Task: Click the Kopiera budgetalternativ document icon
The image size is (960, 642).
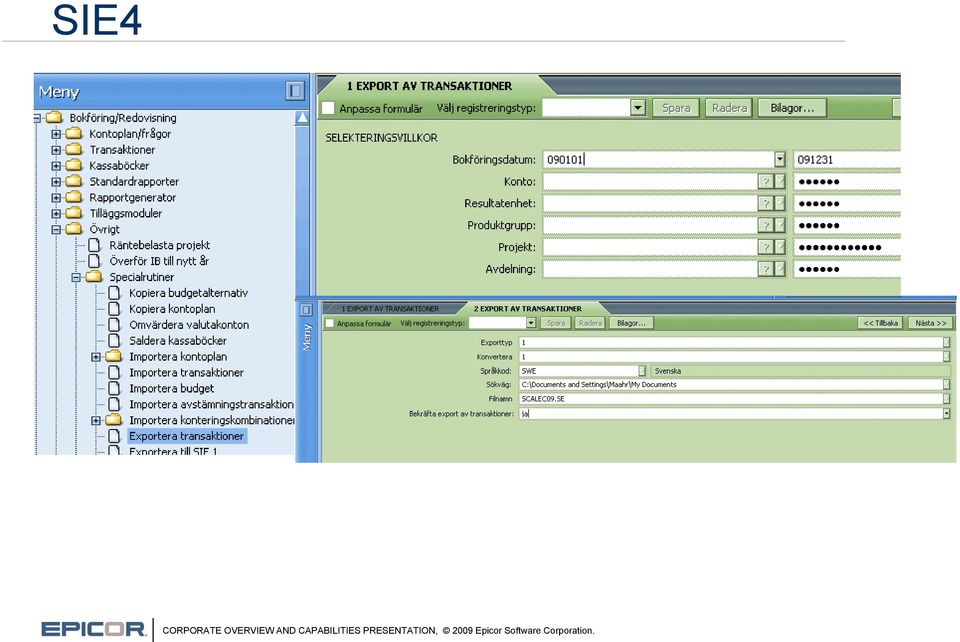Action: coord(114,293)
